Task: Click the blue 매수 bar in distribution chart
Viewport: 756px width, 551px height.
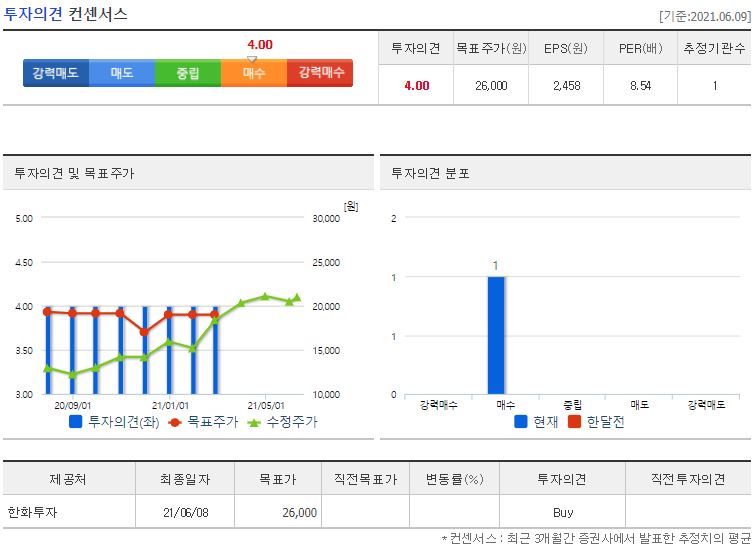Action: coord(496,336)
